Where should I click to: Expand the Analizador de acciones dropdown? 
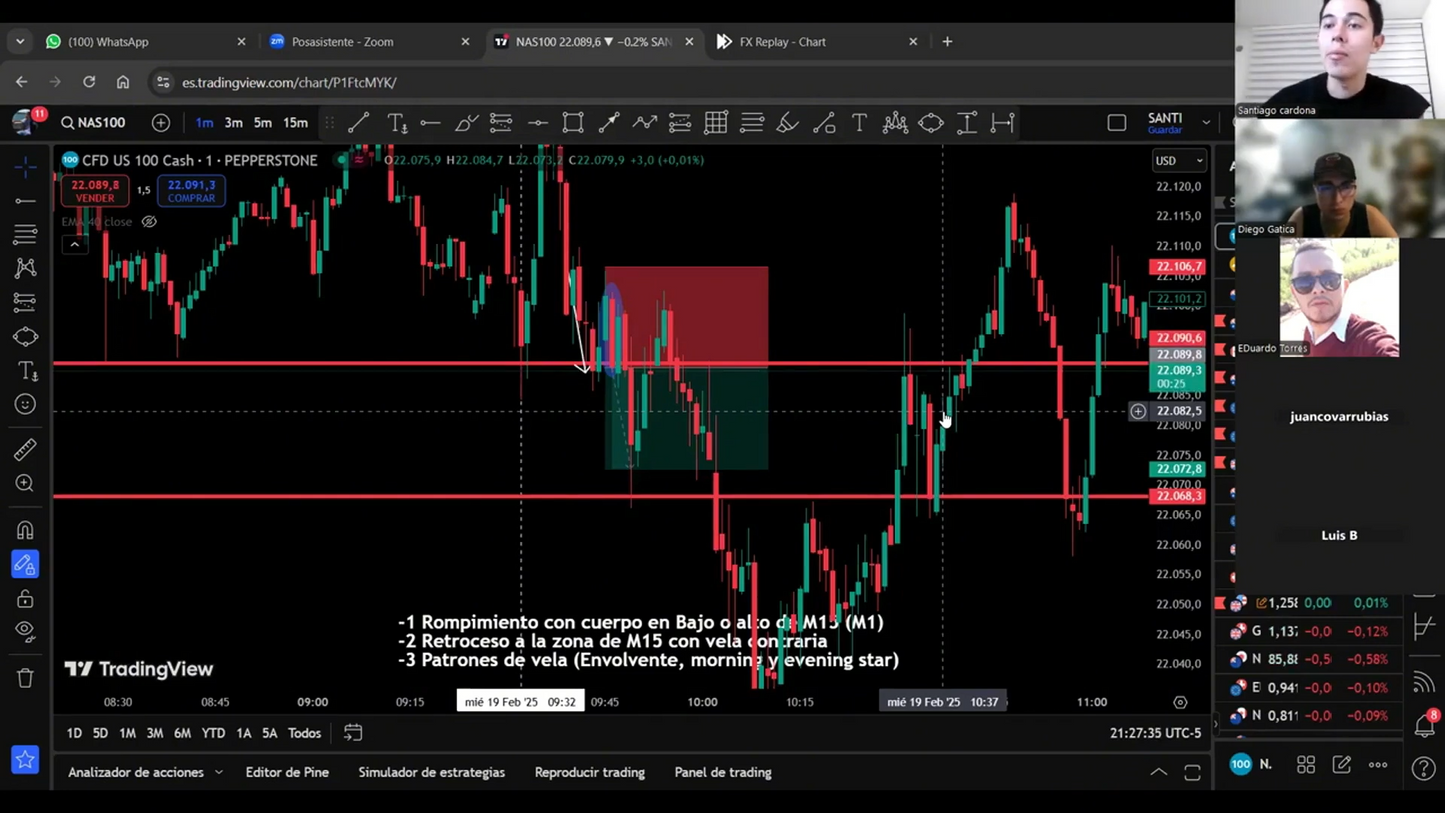point(145,772)
